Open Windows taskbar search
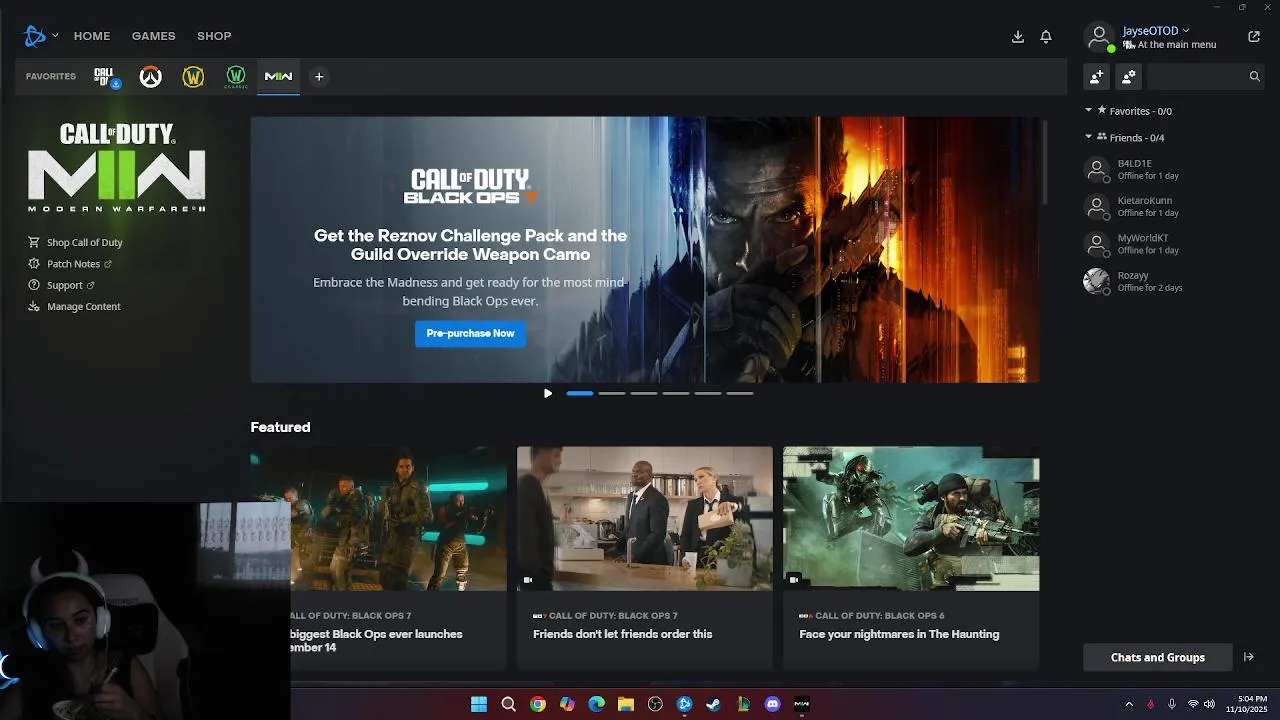The image size is (1280, 720). [x=508, y=704]
